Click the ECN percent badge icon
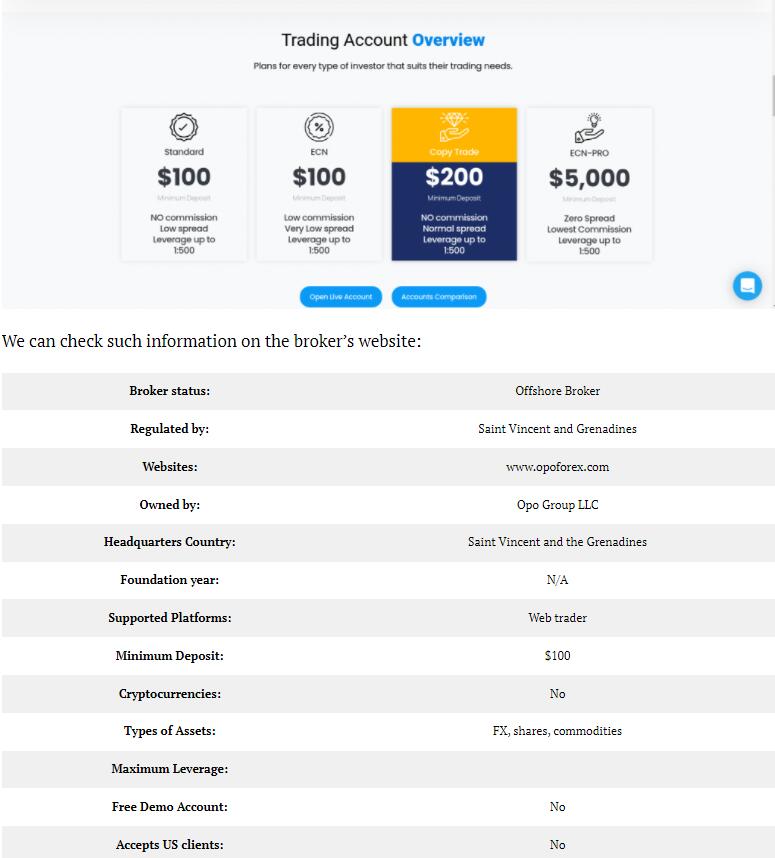Screen dimensions: 775x858 click(319, 127)
